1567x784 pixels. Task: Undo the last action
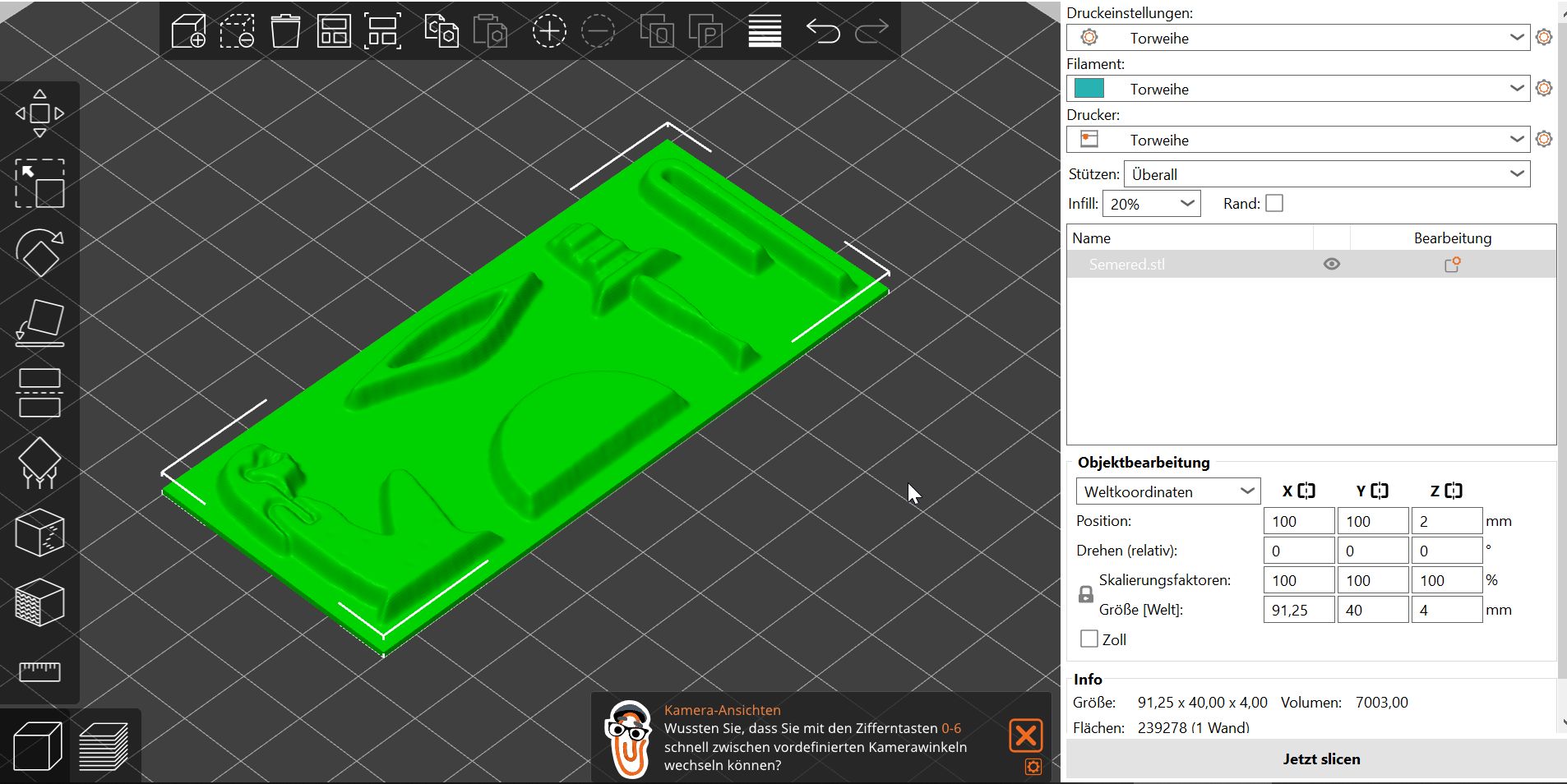point(823,31)
